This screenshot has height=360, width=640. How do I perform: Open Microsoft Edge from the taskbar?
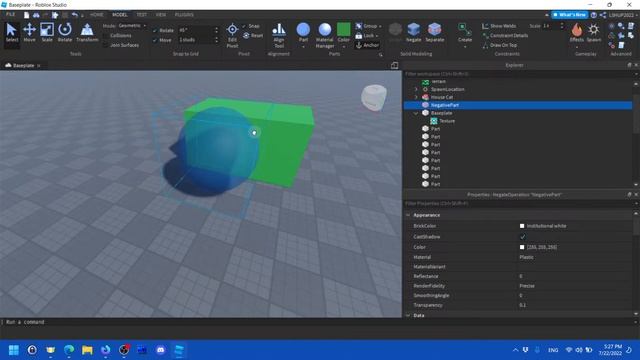click(69, 350)
